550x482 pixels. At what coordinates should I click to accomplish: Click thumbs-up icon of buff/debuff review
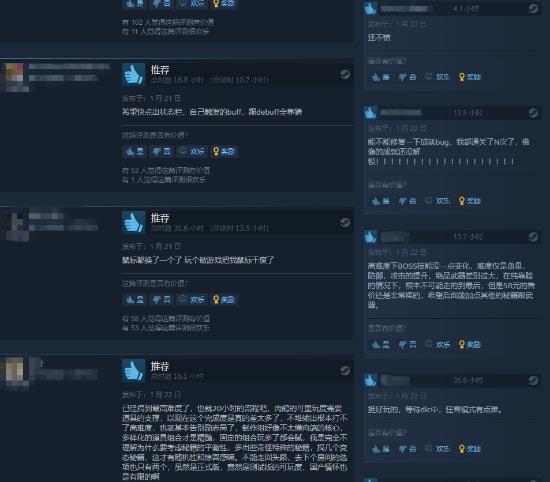pyautogui.click(x=133, y=74)
